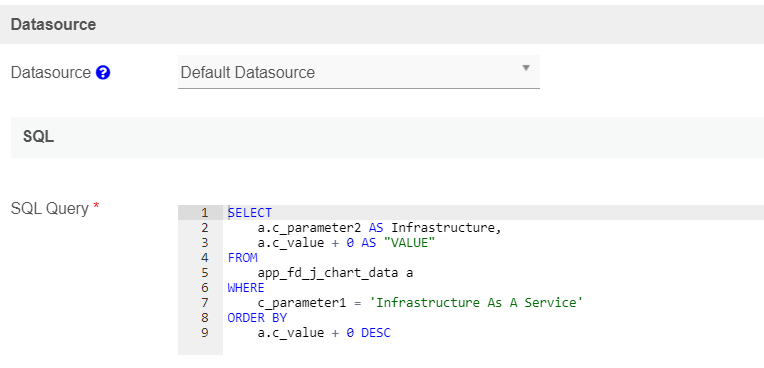764x368 pixels.
Task: Click line number 4 in gutter
Action: [x=204, y=258]
